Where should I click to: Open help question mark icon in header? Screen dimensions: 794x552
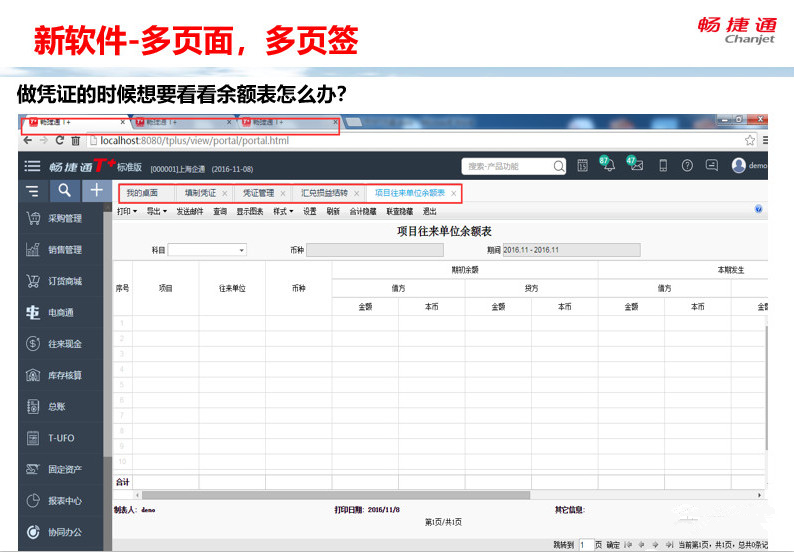[x=687, y=166]
